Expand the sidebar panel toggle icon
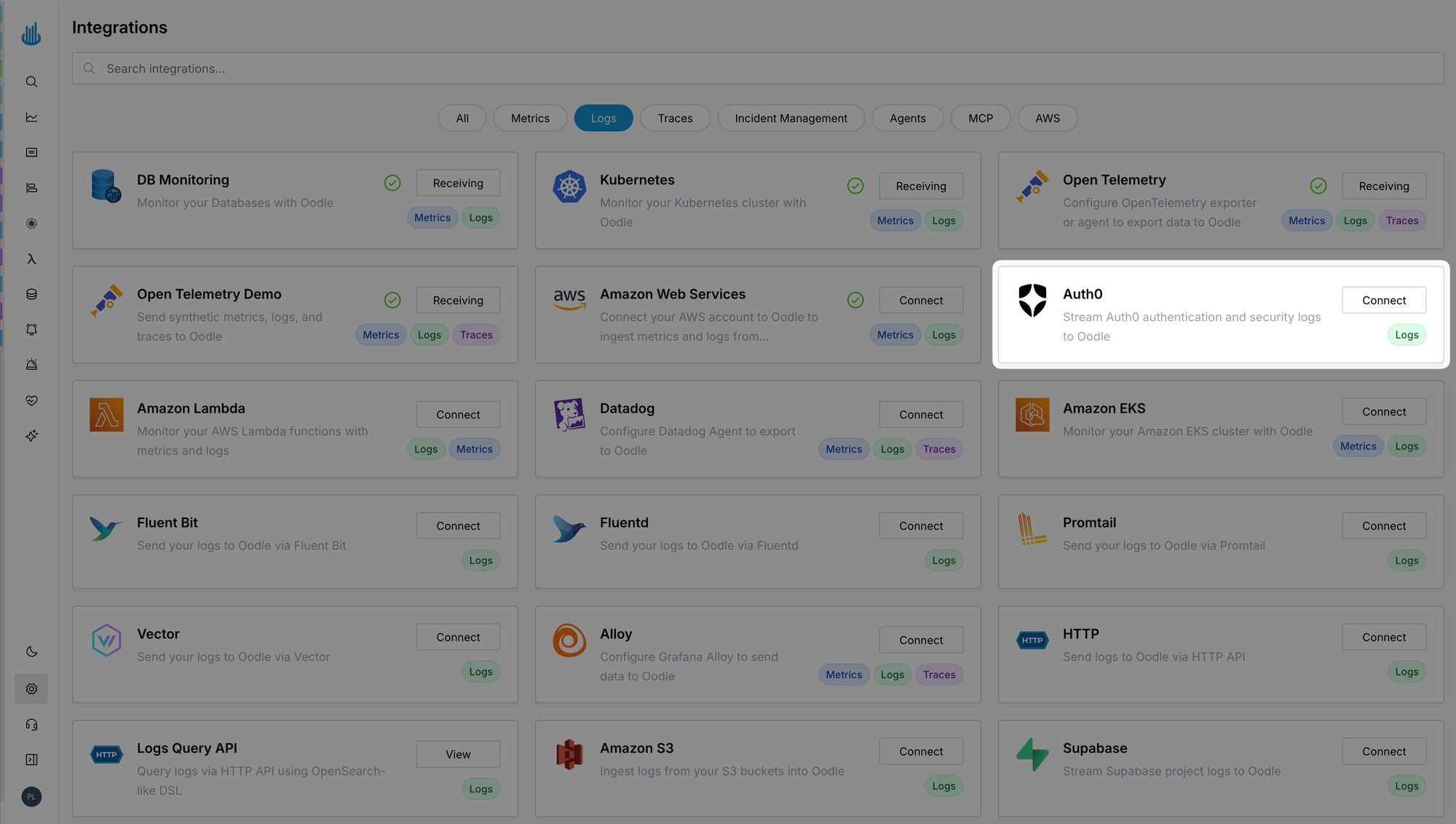 [31, 759]
